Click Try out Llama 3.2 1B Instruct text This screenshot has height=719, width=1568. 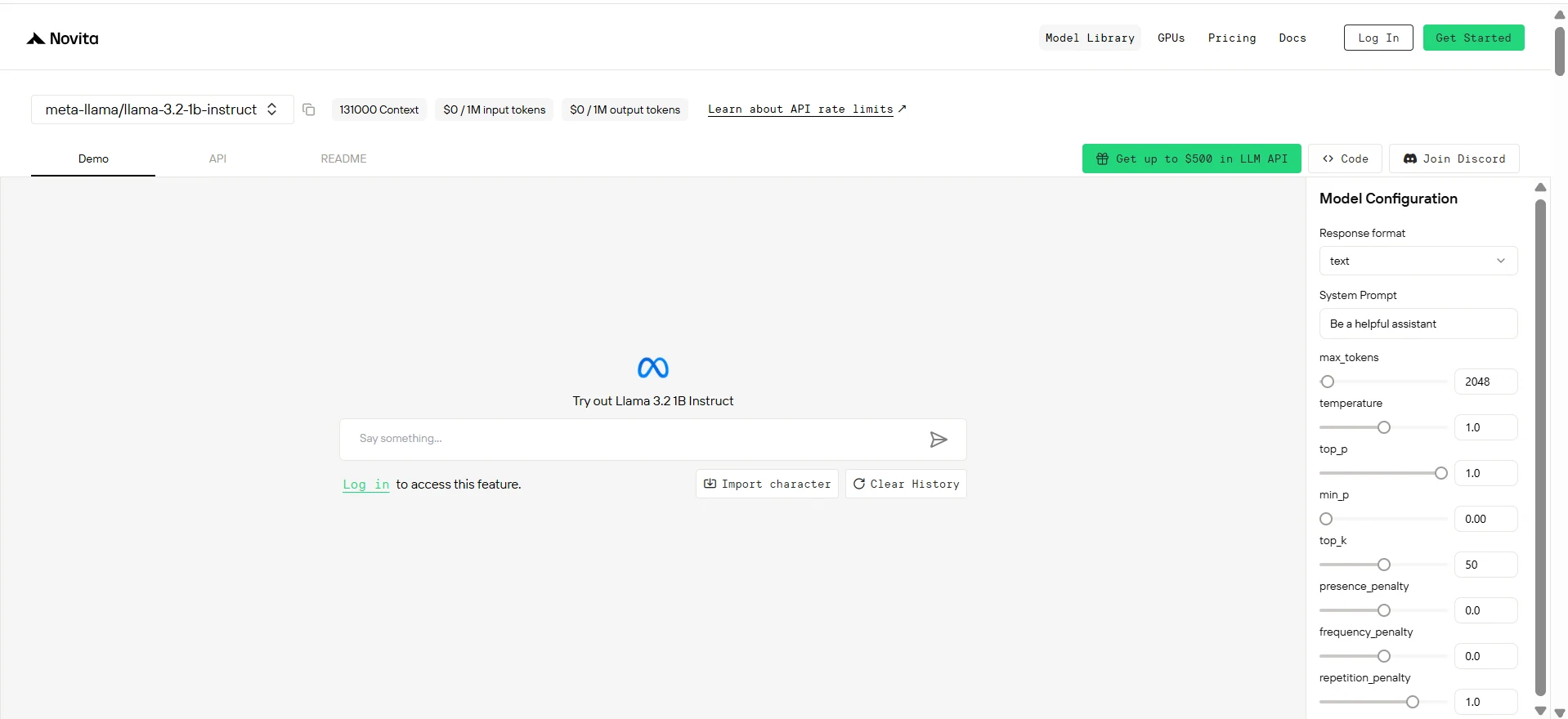click(x=653, y=401)
